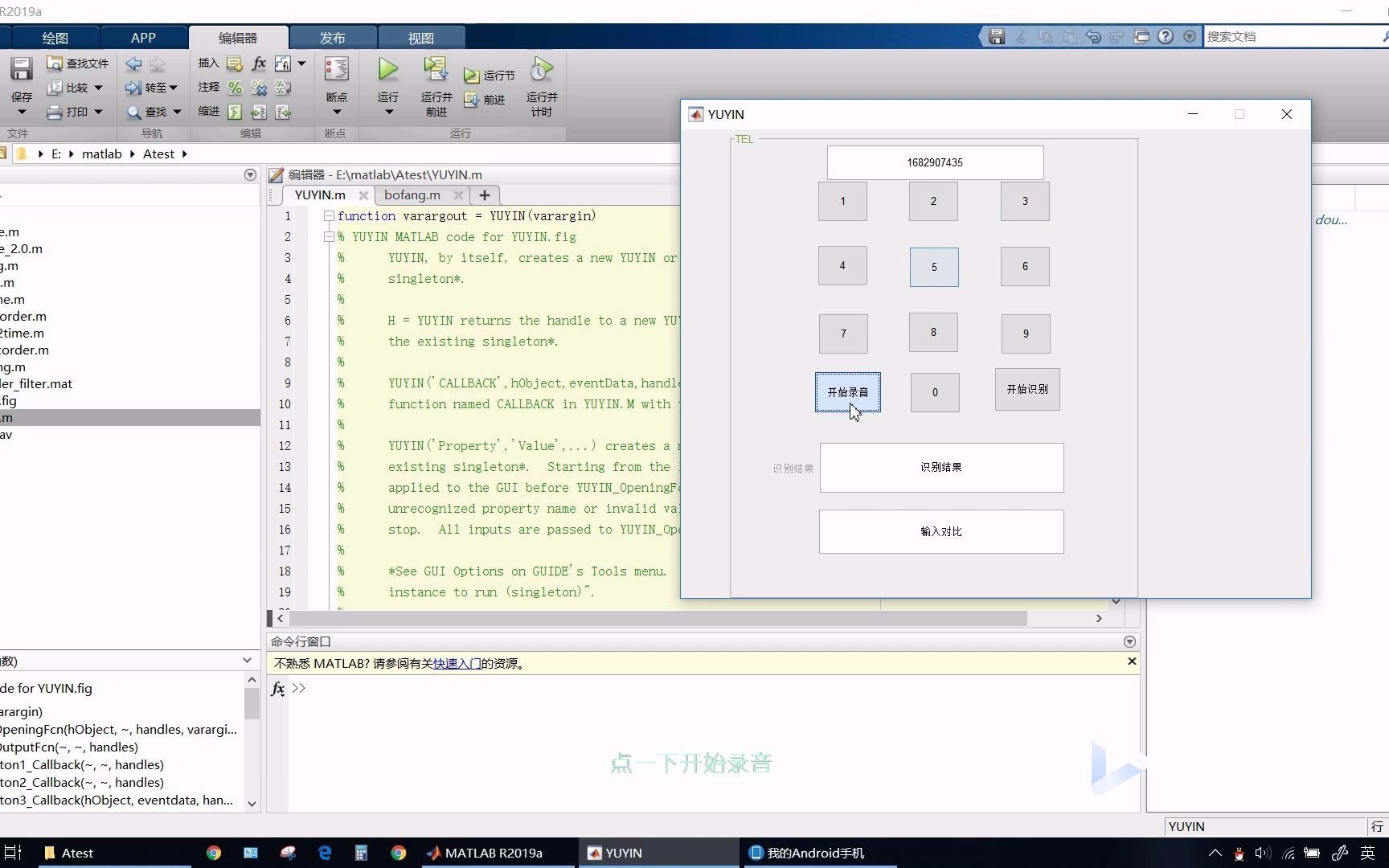
Task: Switch to the 绘图 (Plots) ribbon tab
Action: tap(55, 38)
